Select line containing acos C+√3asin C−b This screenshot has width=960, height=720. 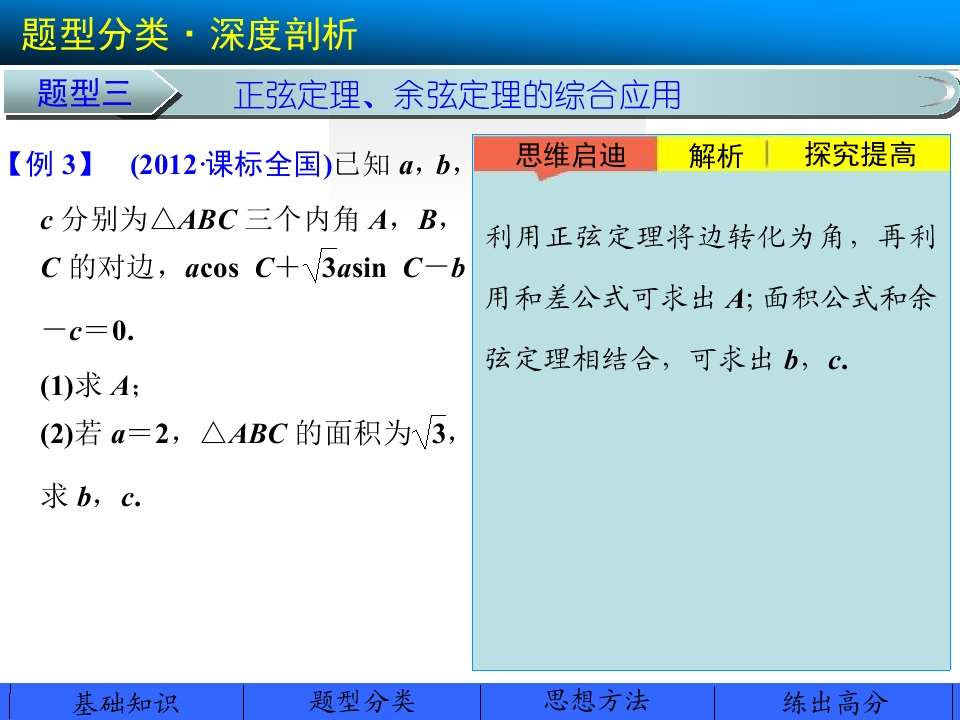(253, 267)
